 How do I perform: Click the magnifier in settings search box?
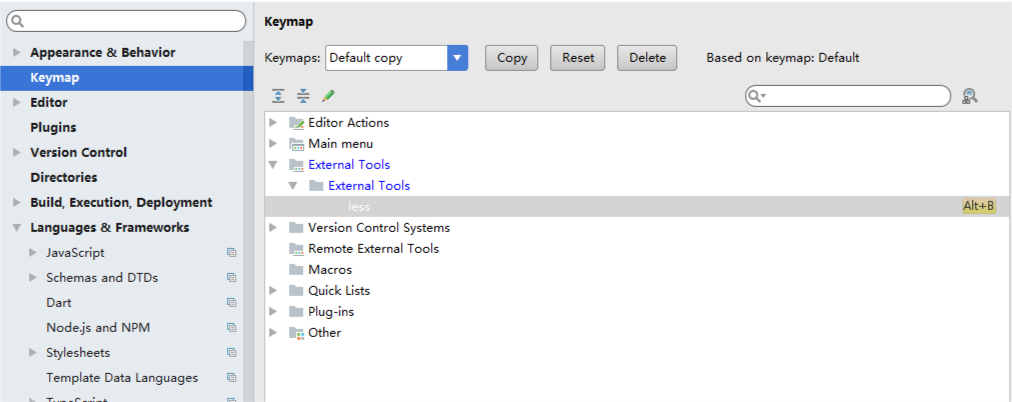tap(17, 21)
